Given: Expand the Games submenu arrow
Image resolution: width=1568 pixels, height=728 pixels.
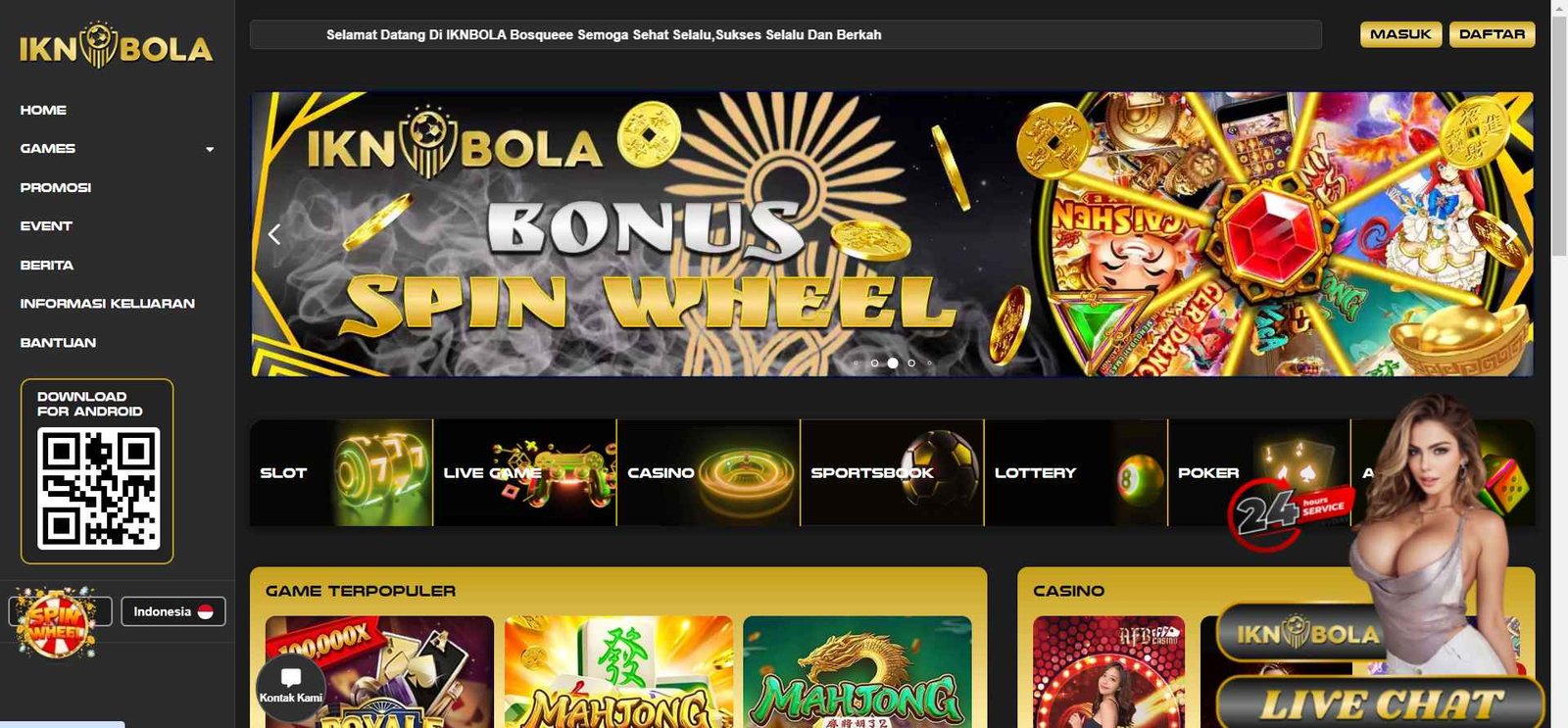Looking at the screenshot, I should (210, 149).
